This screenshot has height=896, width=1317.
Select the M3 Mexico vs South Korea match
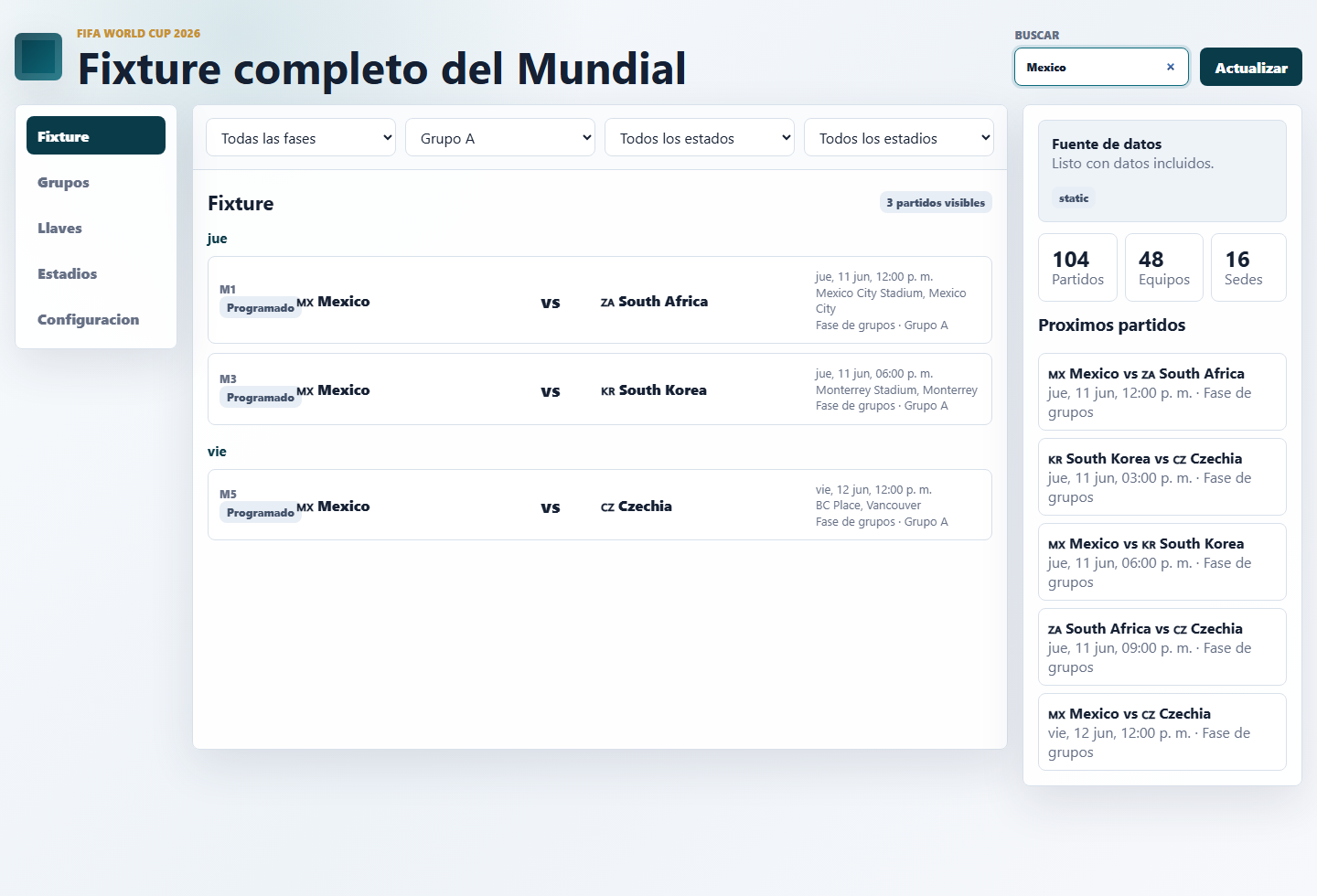click(x=600, y=389)
